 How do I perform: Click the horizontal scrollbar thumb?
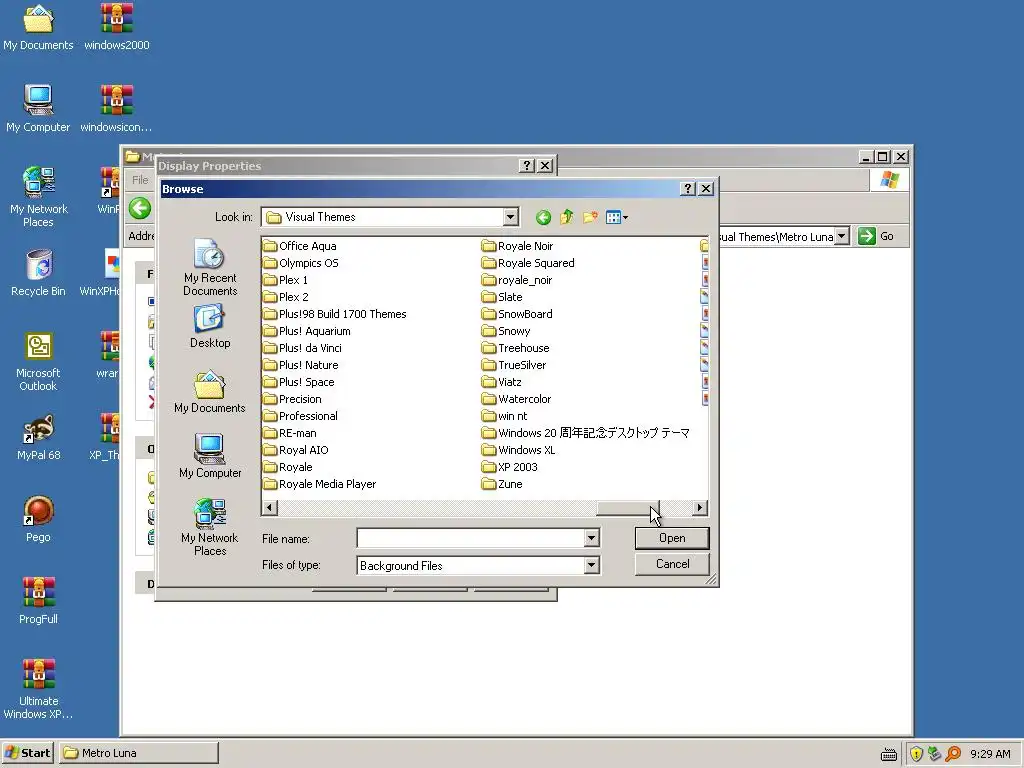[x=628, y=507]
